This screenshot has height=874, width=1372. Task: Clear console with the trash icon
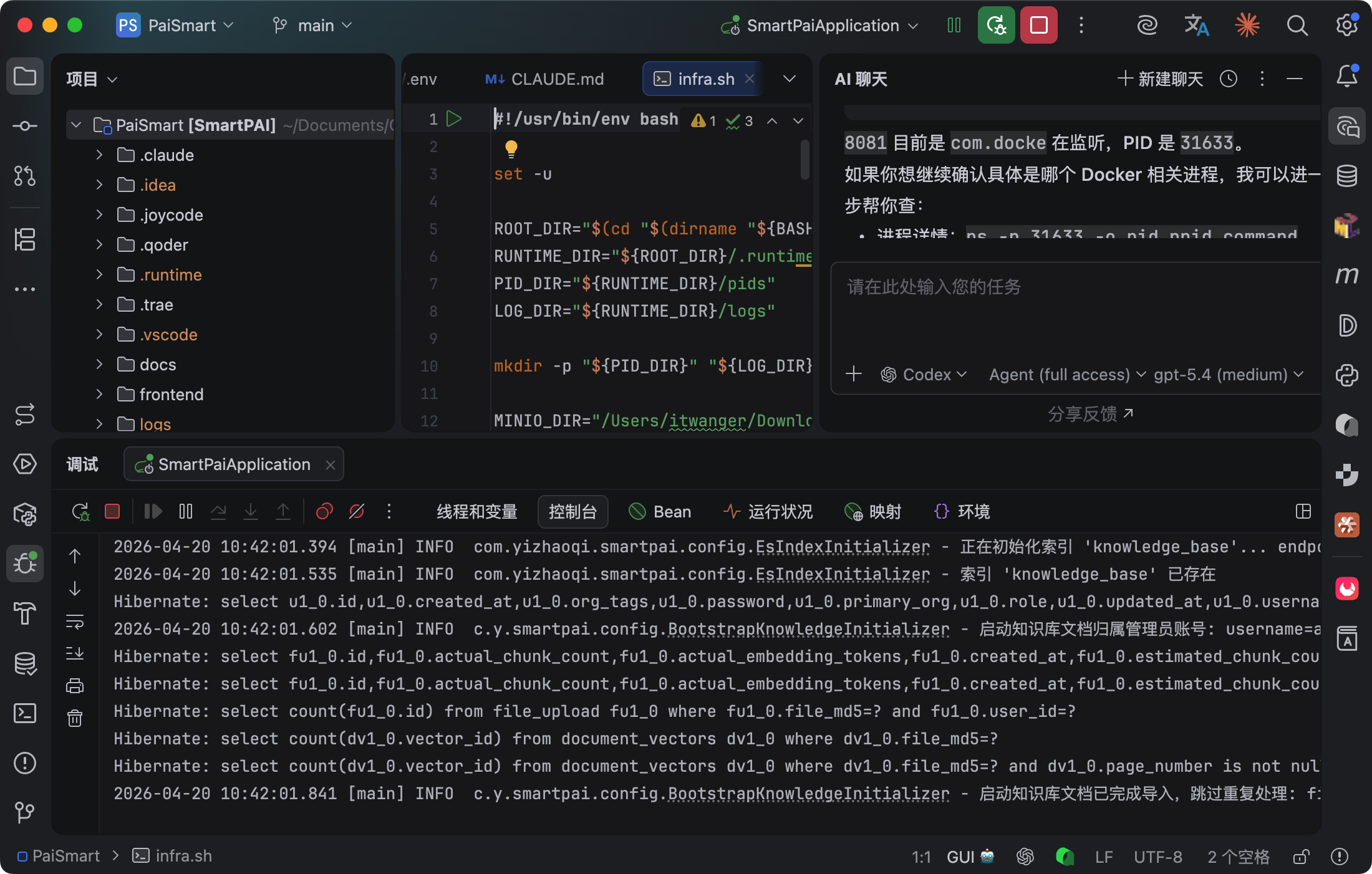[x=75, y=718]
